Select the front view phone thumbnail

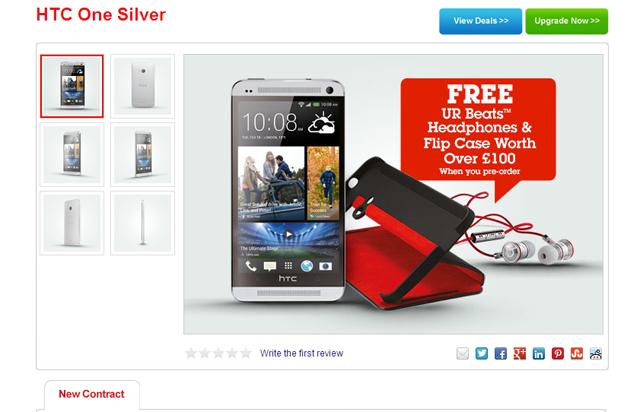pos(72,86)
